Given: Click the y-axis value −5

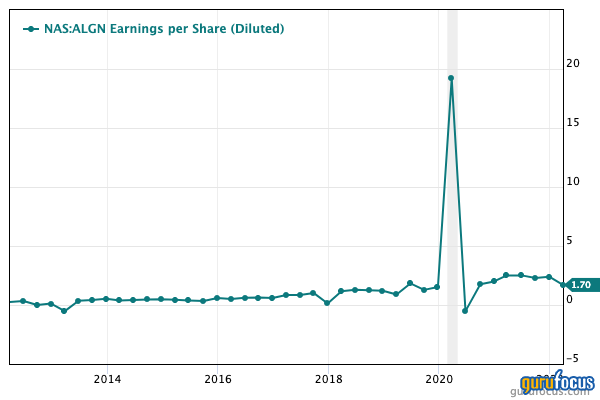Looking at the screenshot, I should [573, 359].
